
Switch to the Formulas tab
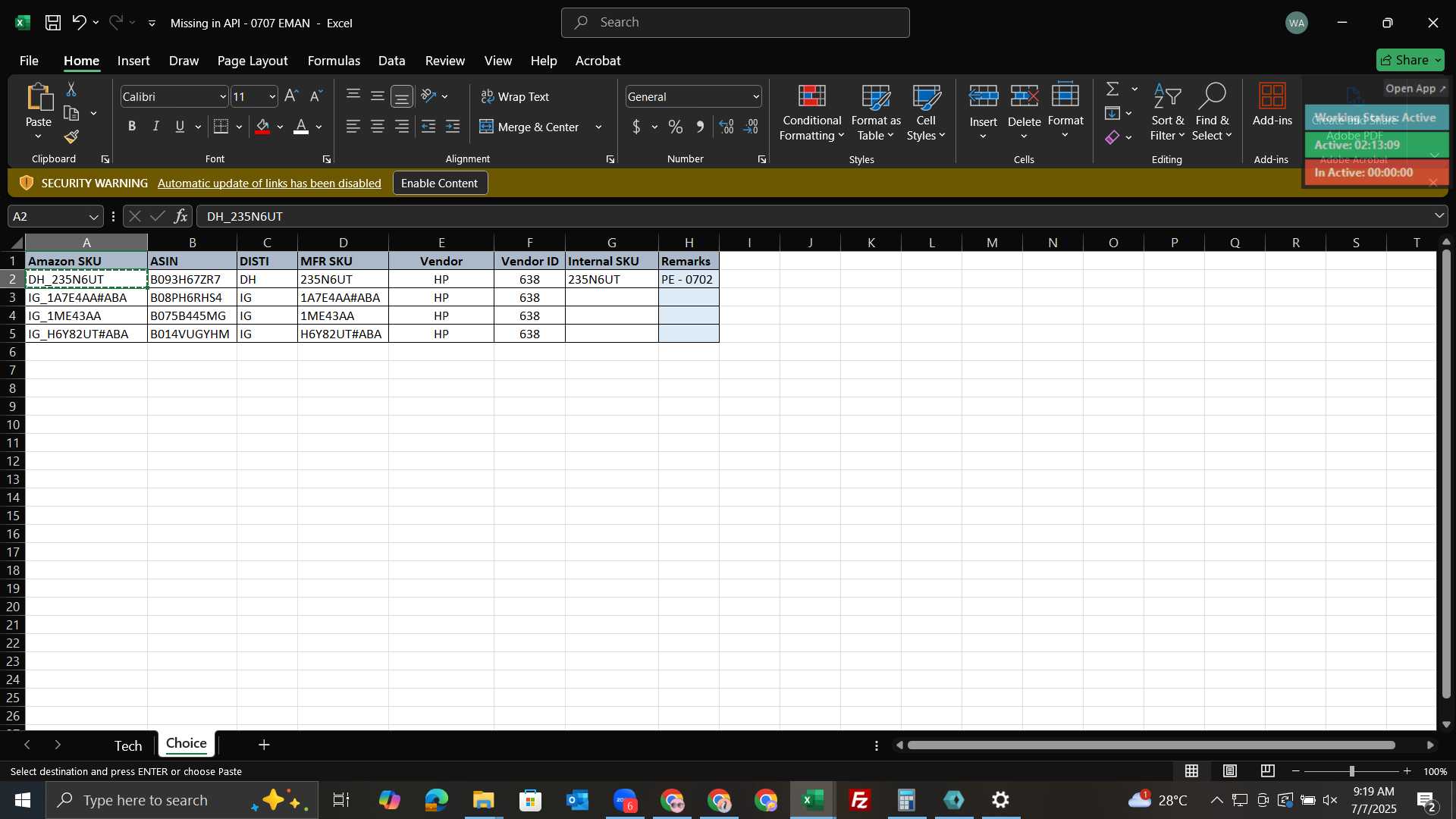(334, 61)
